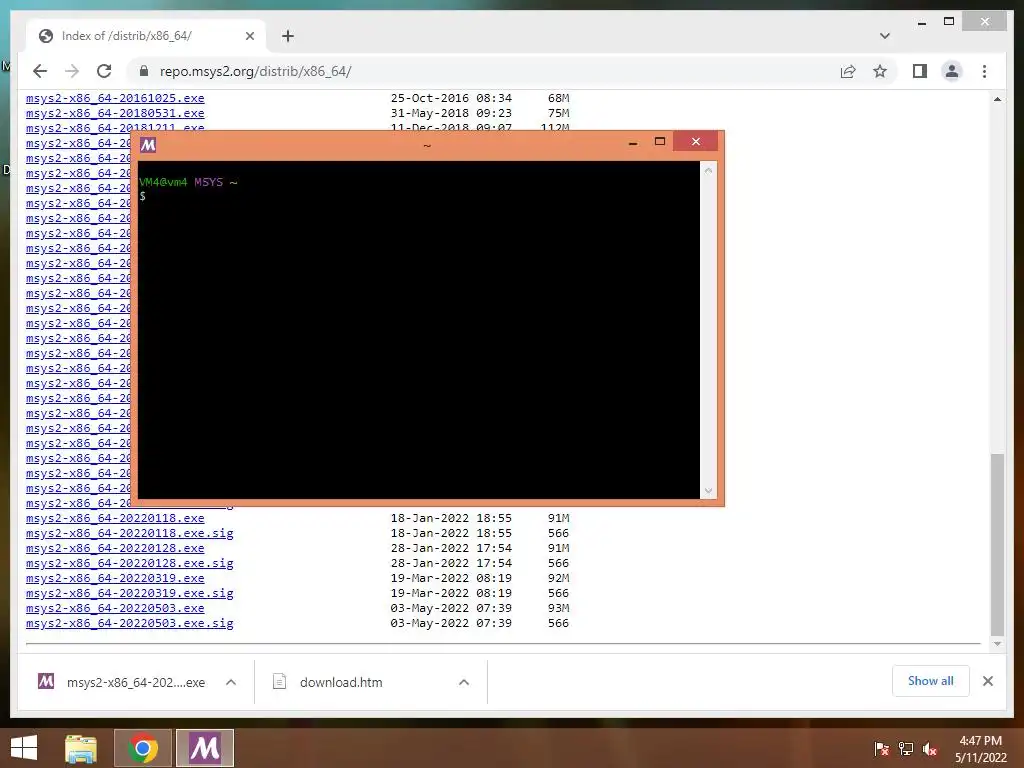Minimize the Chrome window
The image size is (1024, 768).
922,22
